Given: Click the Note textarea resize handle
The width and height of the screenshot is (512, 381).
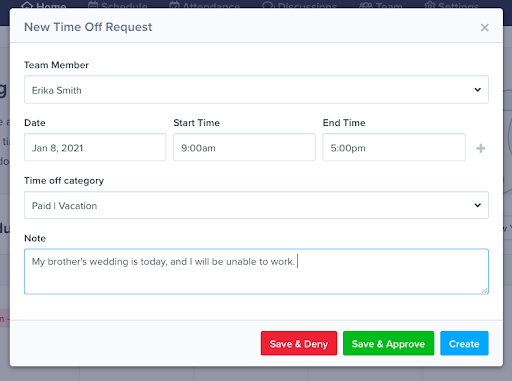Looking at the screenshot, I should pos(485,290).
